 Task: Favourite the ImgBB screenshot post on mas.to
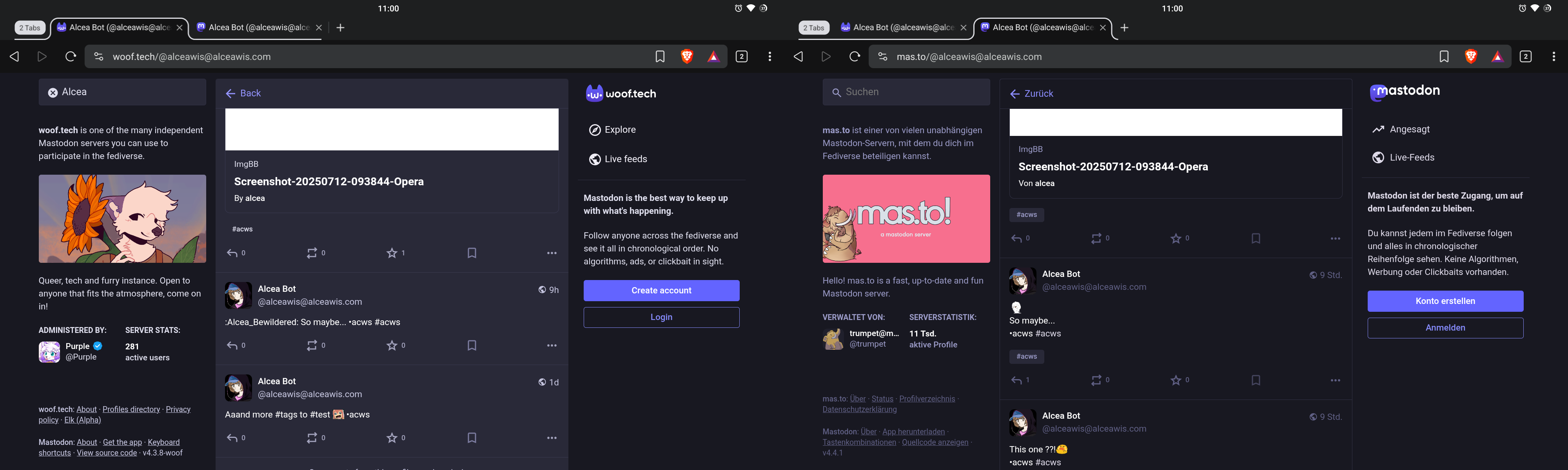click(1176, 239)
